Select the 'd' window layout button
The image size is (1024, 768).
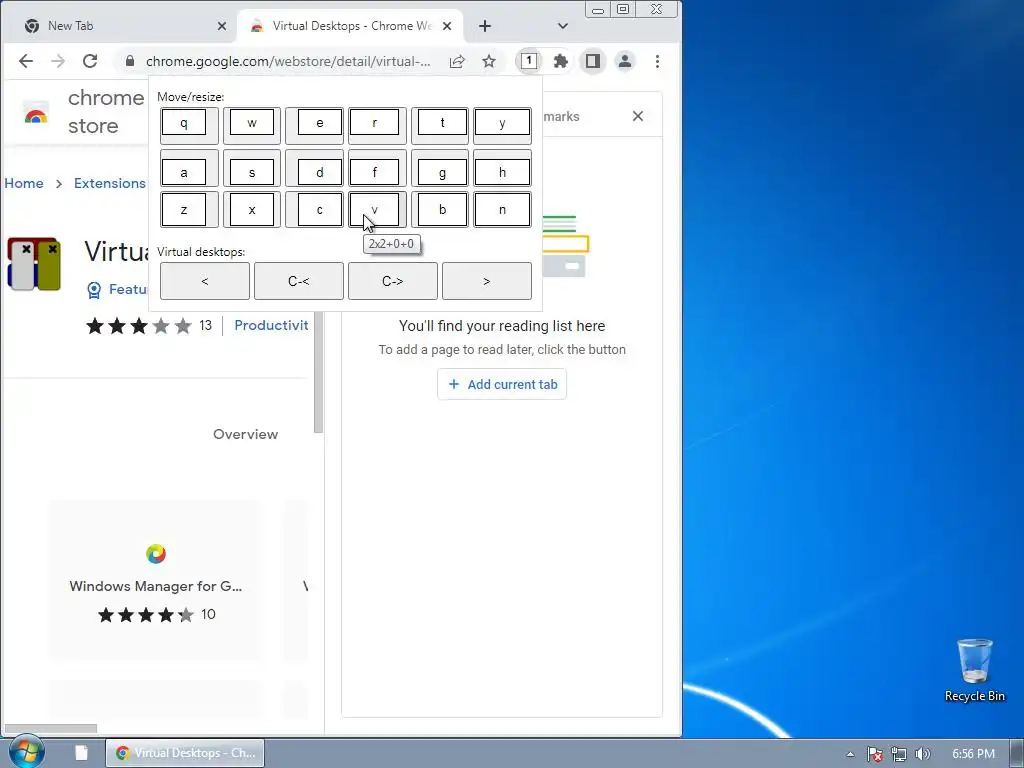[314, 168]
